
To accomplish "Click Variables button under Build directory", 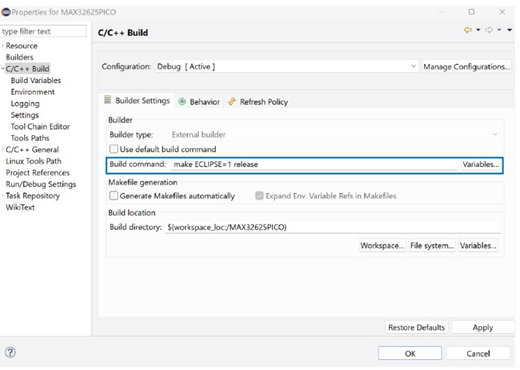I will [x=478, y=246].
